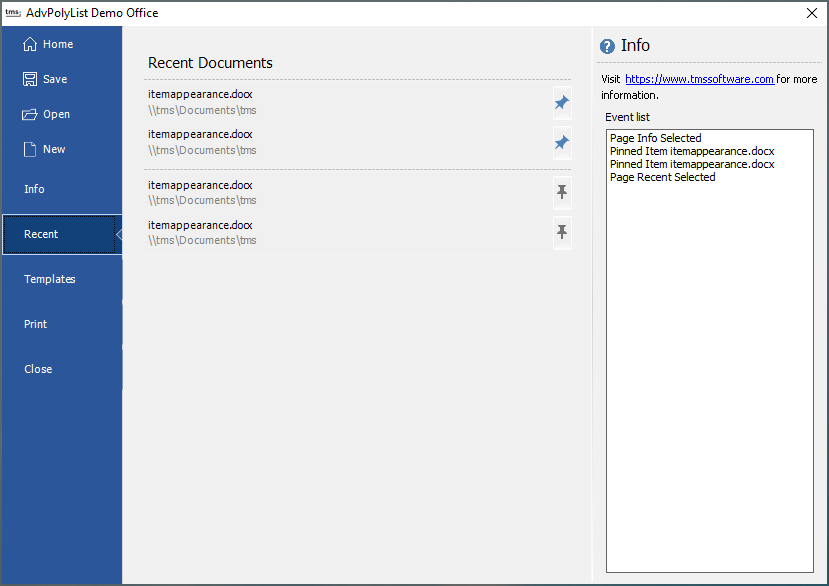Viewport: 829px width, 586px height.
Task: Select 'Page Recent Selected' event list entry
Action: [x=662, y=177]
